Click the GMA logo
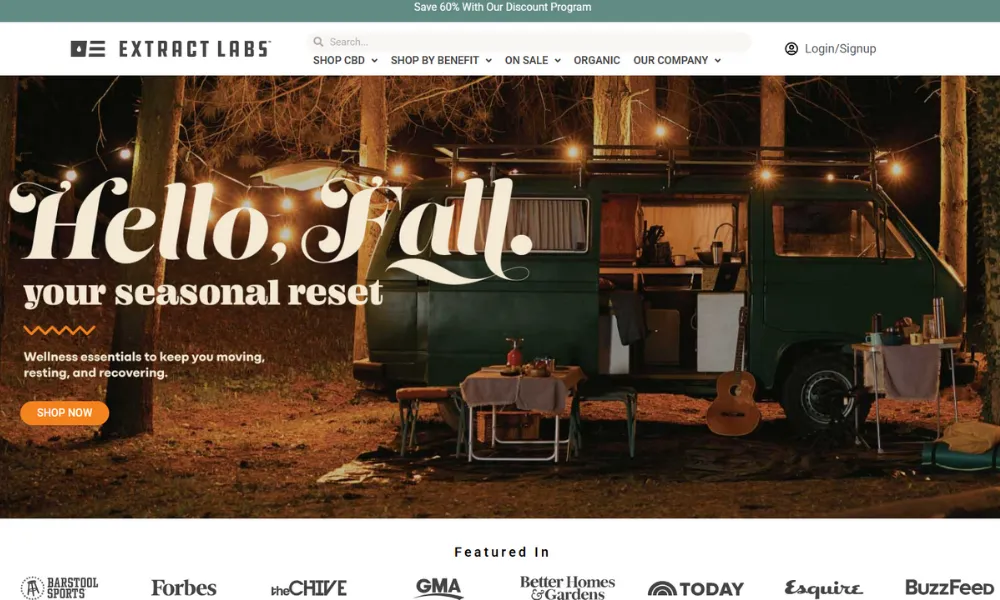The image size is (1000, 600). pyautogui.click(x=438, y=588)
